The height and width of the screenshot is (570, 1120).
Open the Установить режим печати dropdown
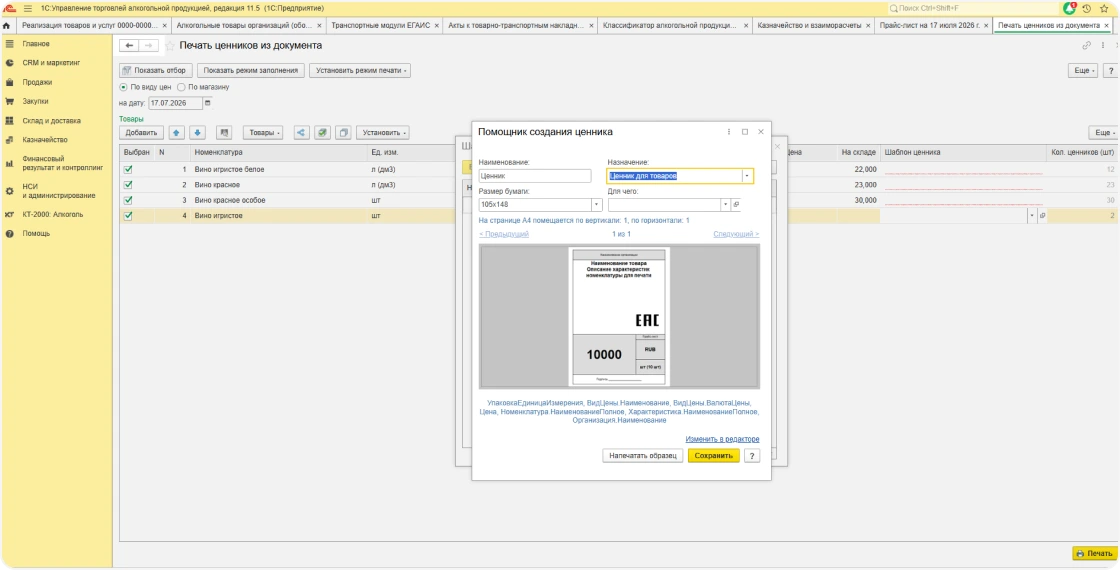tap(360, 71)
